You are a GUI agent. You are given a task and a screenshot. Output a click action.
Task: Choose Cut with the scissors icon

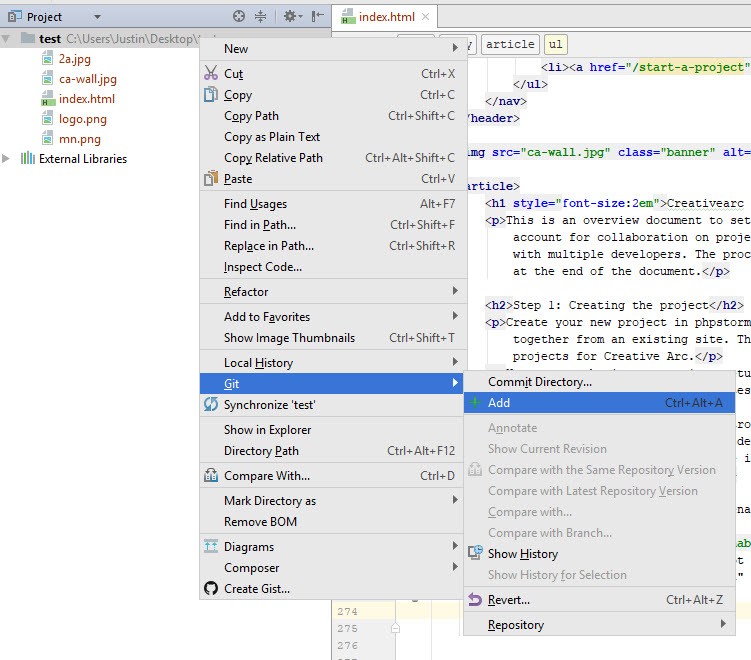[x=234, y=74]
